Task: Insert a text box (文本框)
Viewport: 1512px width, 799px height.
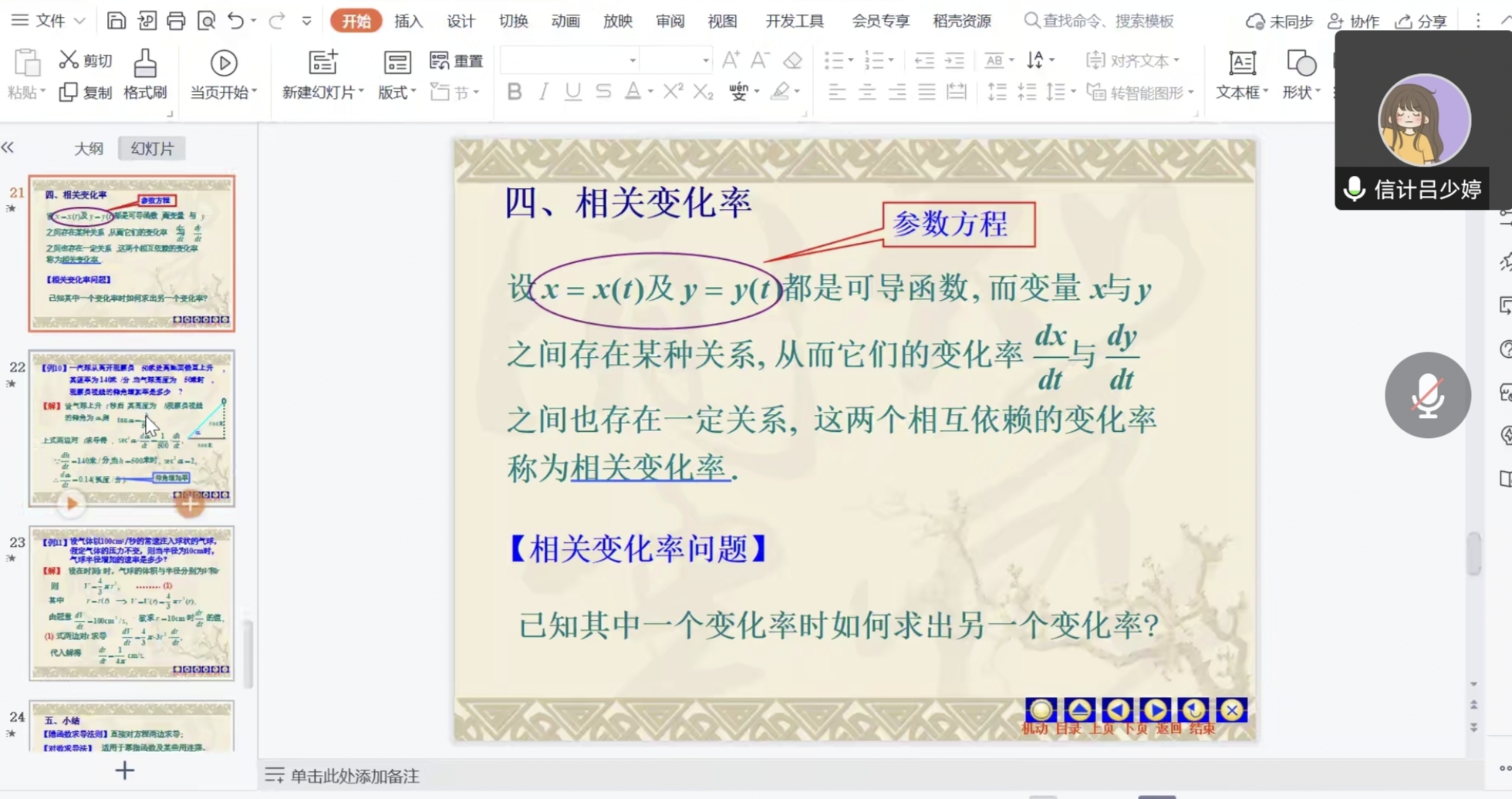Action: 1241,75
